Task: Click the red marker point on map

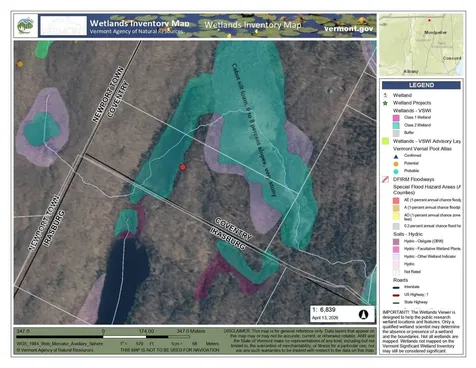Action: tap(183, 167)
